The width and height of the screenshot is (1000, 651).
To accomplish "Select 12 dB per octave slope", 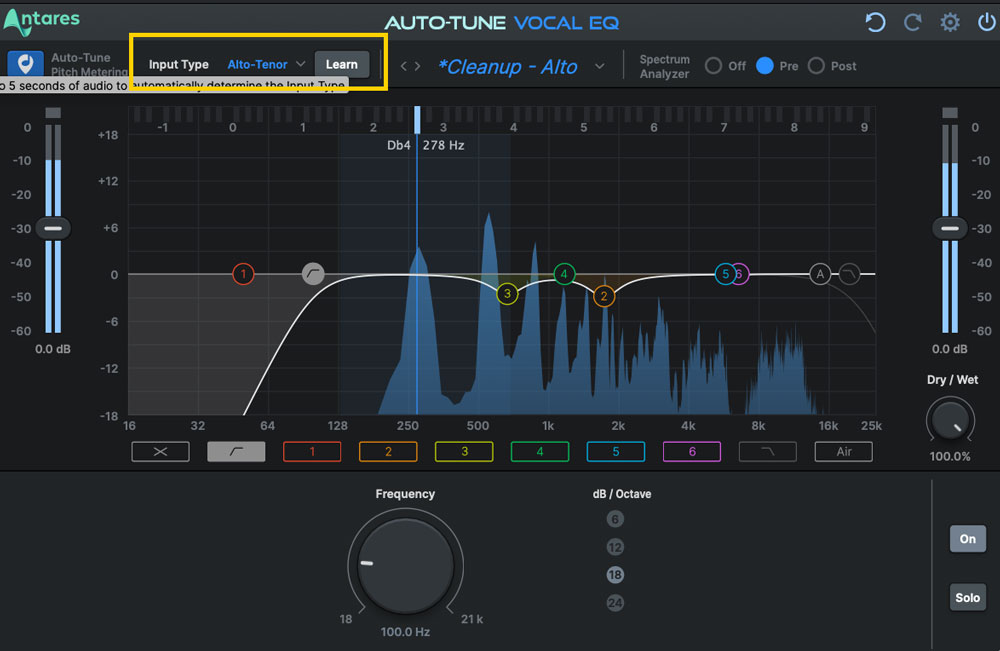I will tap(615, 547).
